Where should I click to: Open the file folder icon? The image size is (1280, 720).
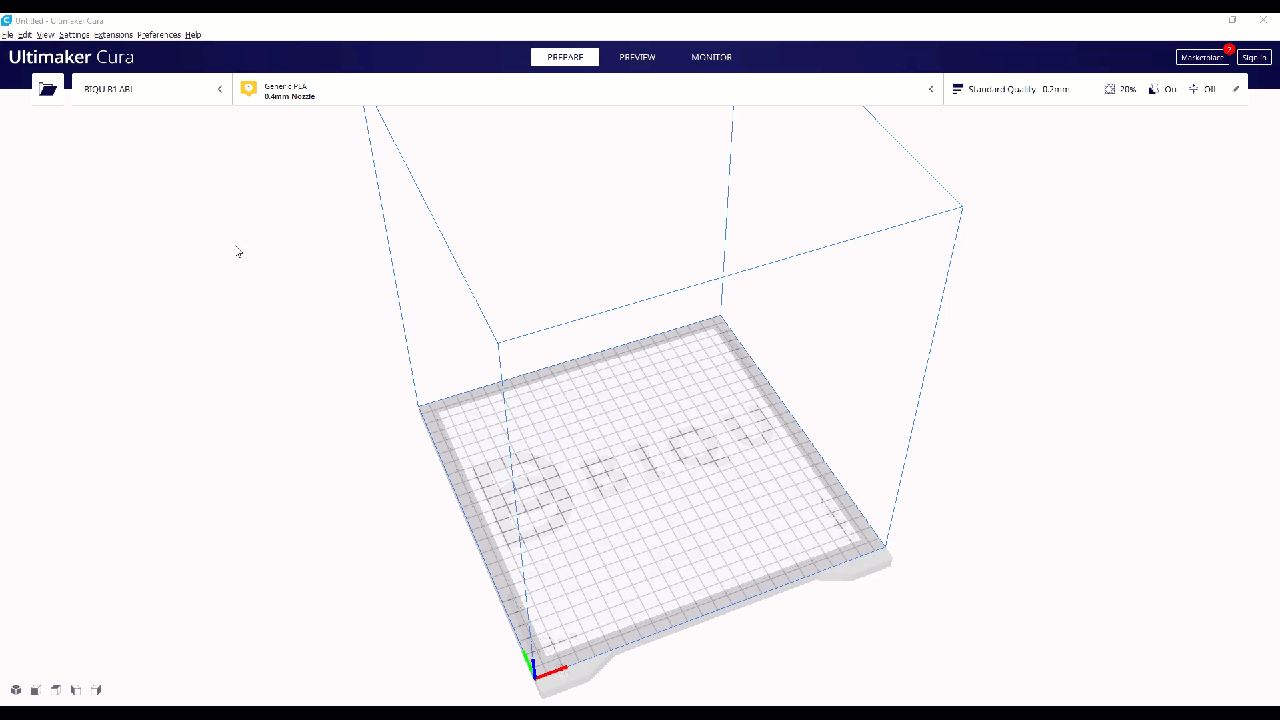tap(47, 89)
